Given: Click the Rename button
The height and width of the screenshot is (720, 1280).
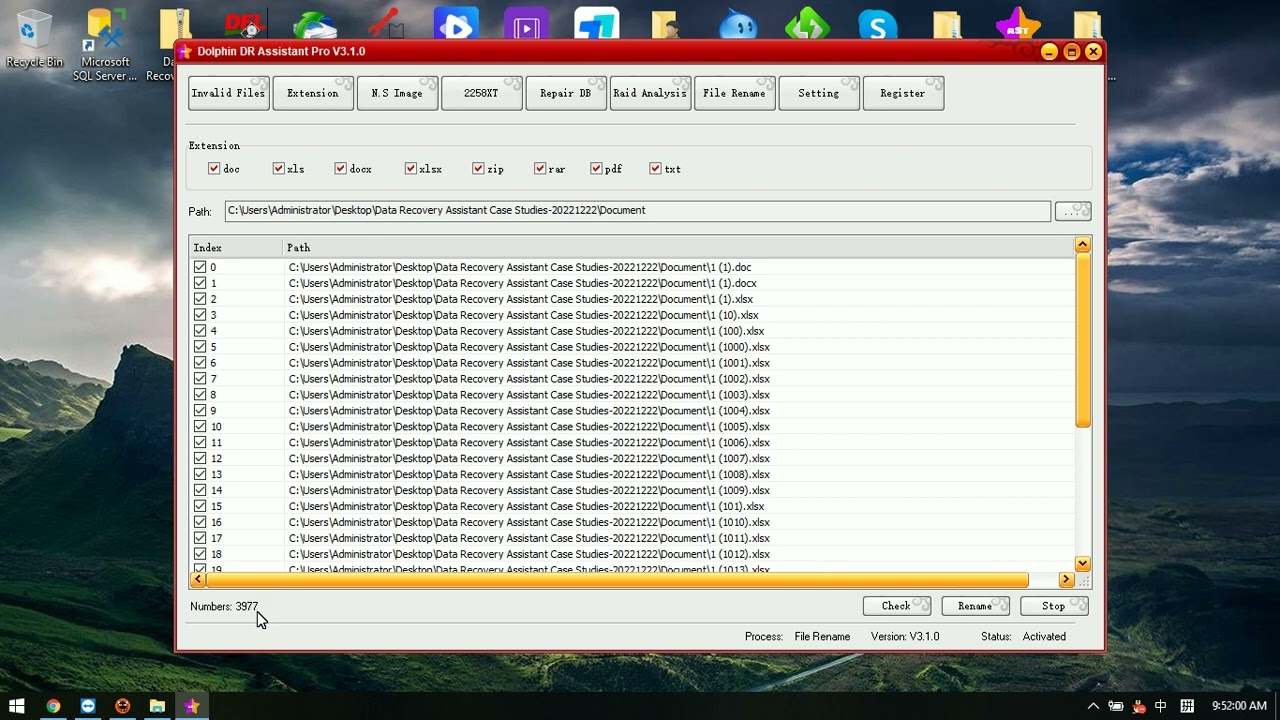Looking at the screenshot, I should (975, 606).
